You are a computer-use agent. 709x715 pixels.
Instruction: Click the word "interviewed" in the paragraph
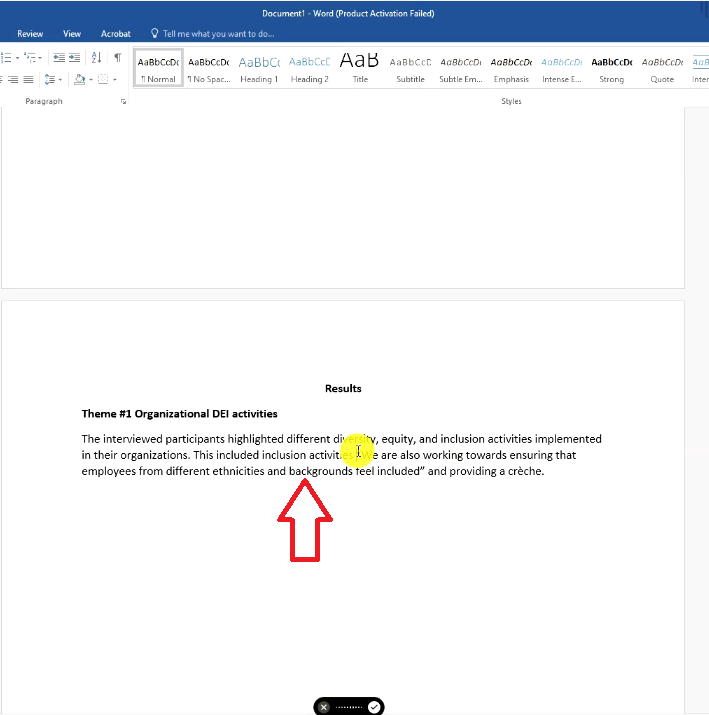[133, 439]
